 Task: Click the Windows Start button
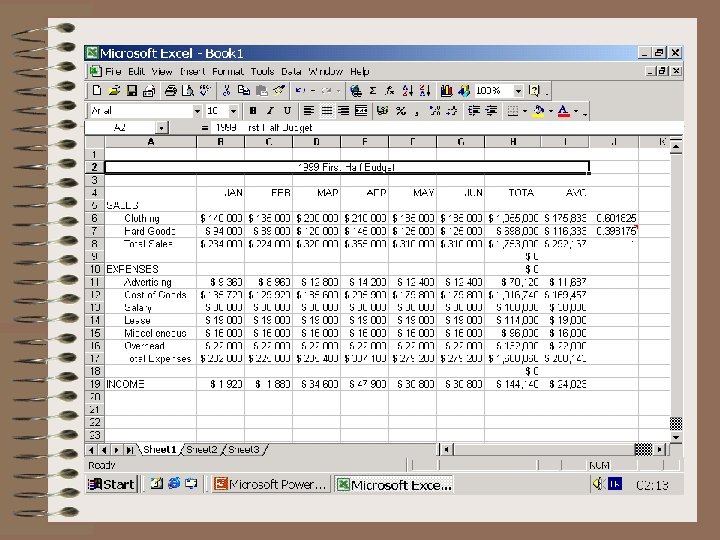coord(112,484)
